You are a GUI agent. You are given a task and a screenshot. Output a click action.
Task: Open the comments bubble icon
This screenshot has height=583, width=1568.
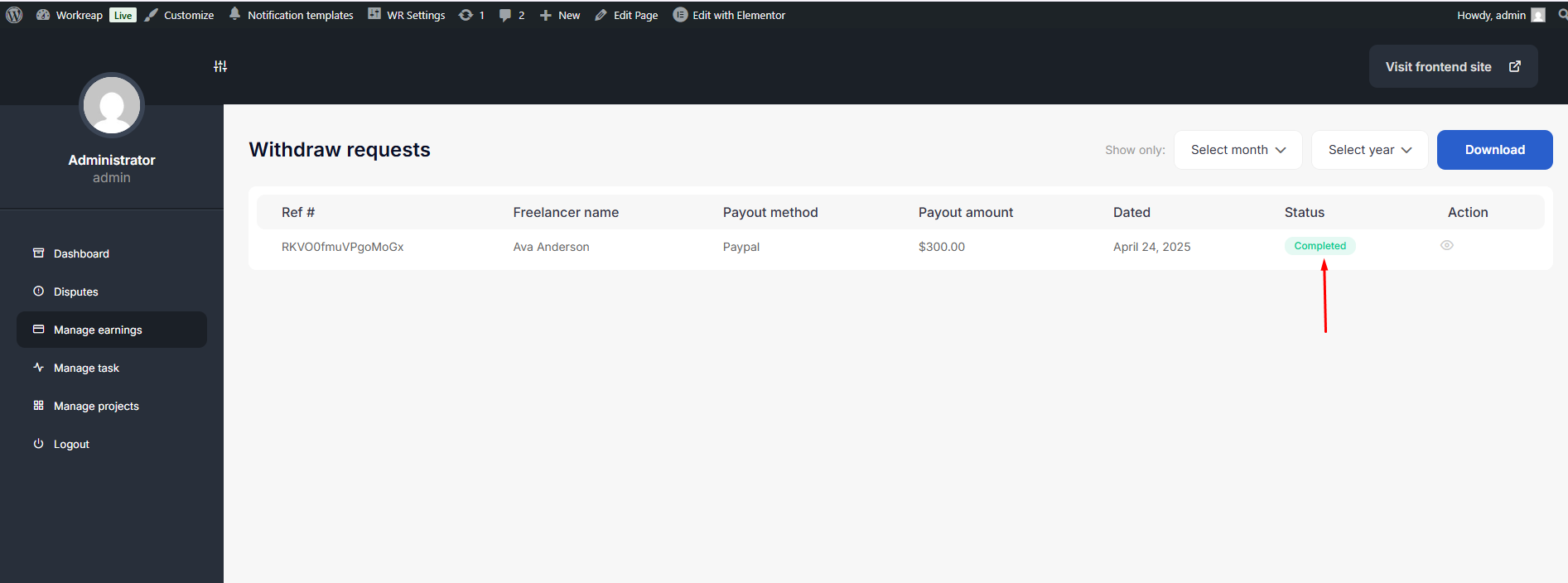[505, 15]
